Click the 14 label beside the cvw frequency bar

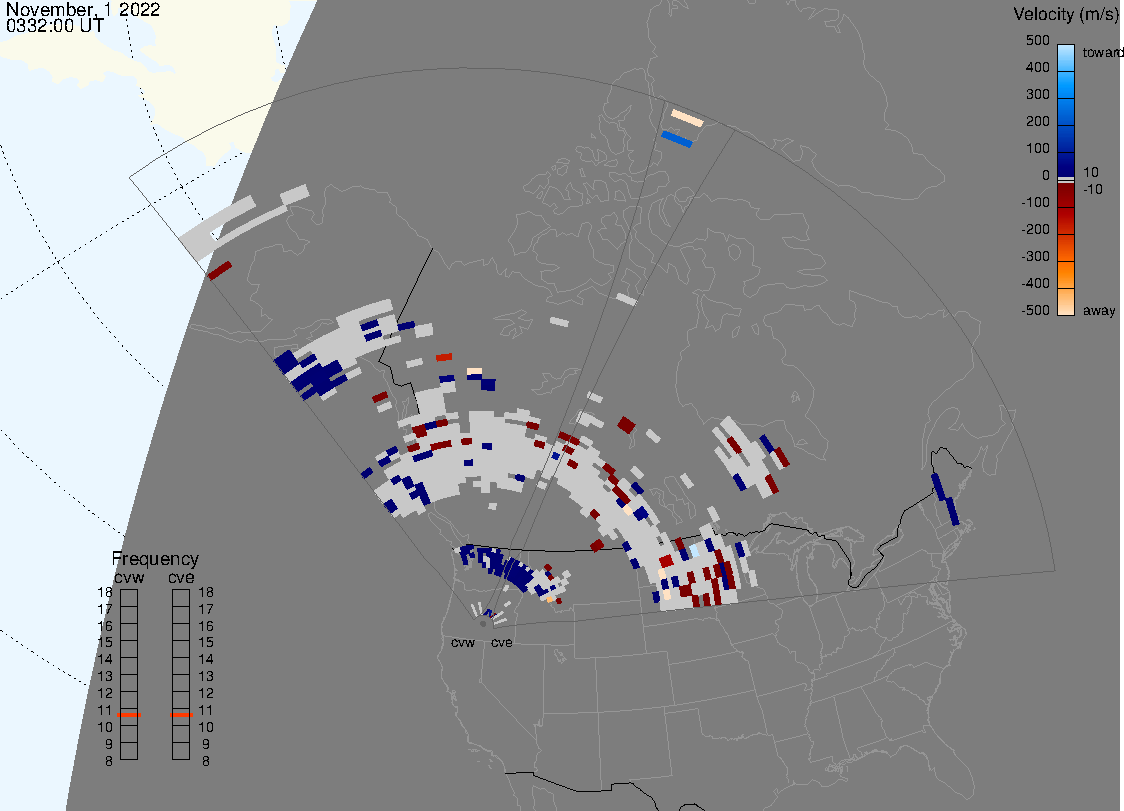[x=105, y=660]
